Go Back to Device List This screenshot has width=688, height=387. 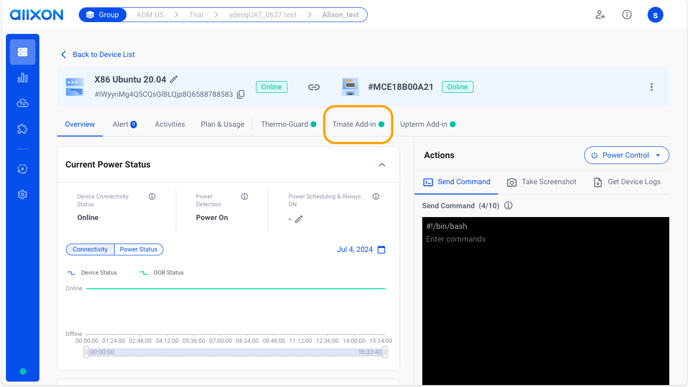click(97, 54)
